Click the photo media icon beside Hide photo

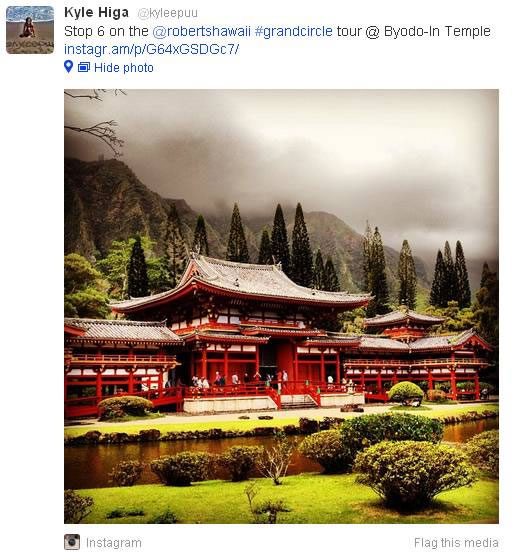[84, 67]
